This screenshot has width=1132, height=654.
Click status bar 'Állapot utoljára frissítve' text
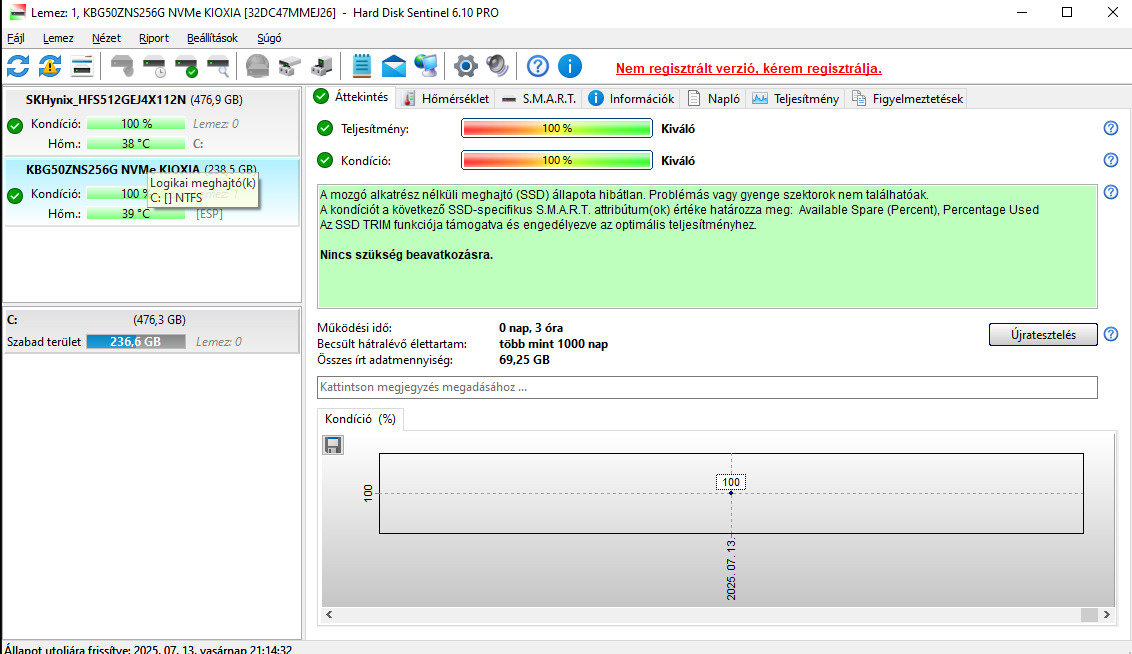click(148, 649)
